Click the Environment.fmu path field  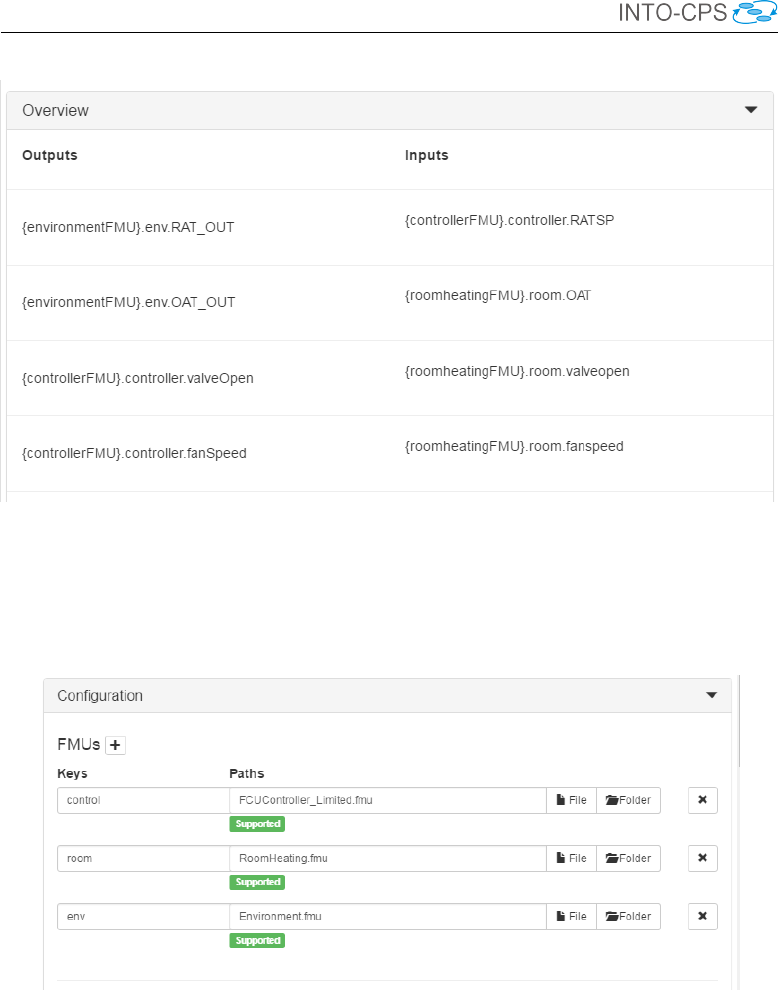(x=387, y=916)
